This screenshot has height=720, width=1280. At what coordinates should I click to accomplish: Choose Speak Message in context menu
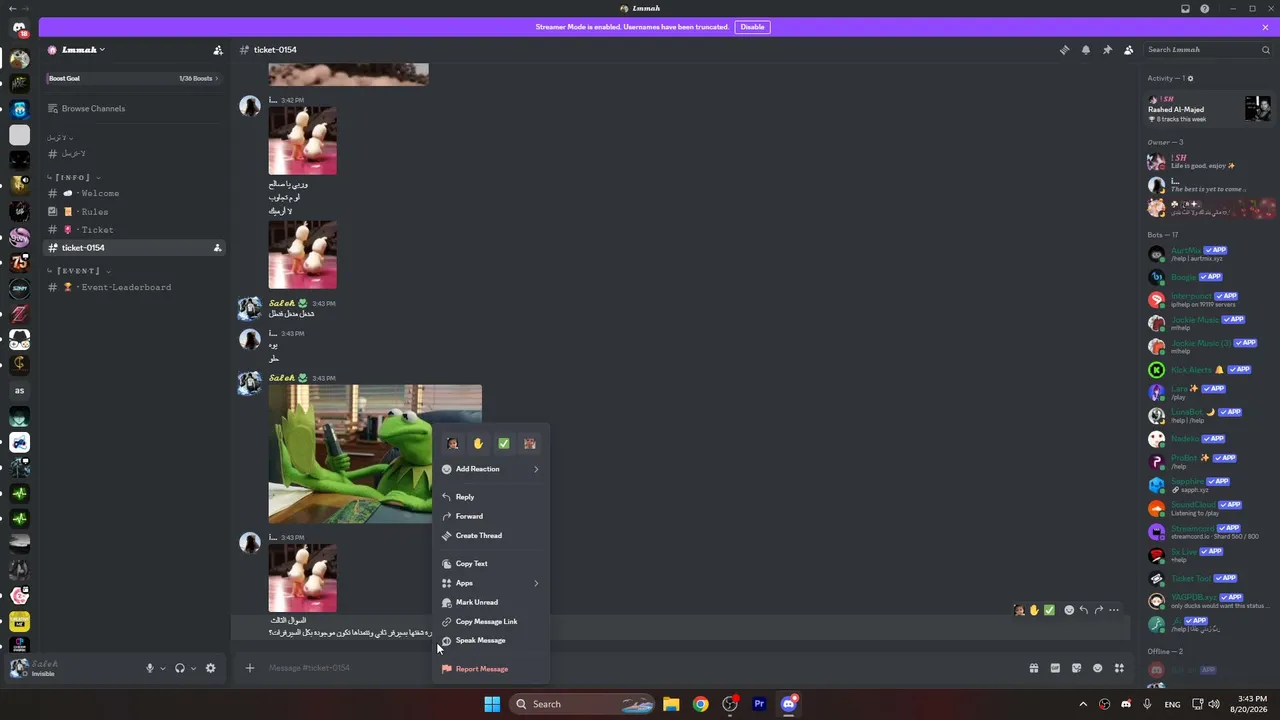(x=490, y=641)
